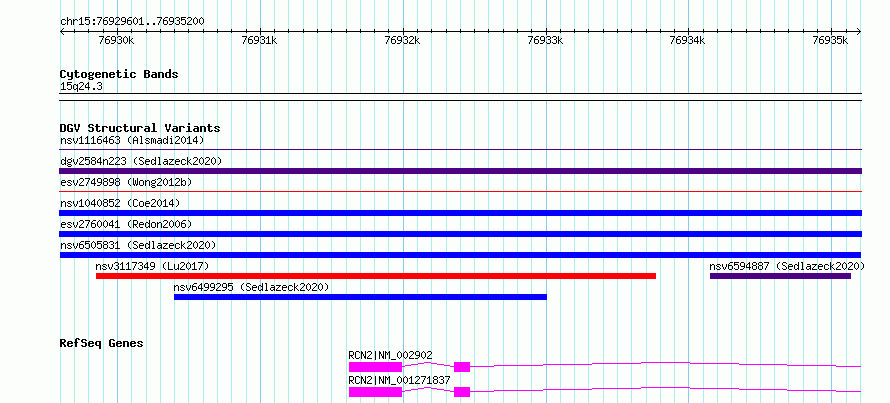Select the small second exon of RCN2|NM_002902
Screen dimensions: 890x403
click(462, 367)
